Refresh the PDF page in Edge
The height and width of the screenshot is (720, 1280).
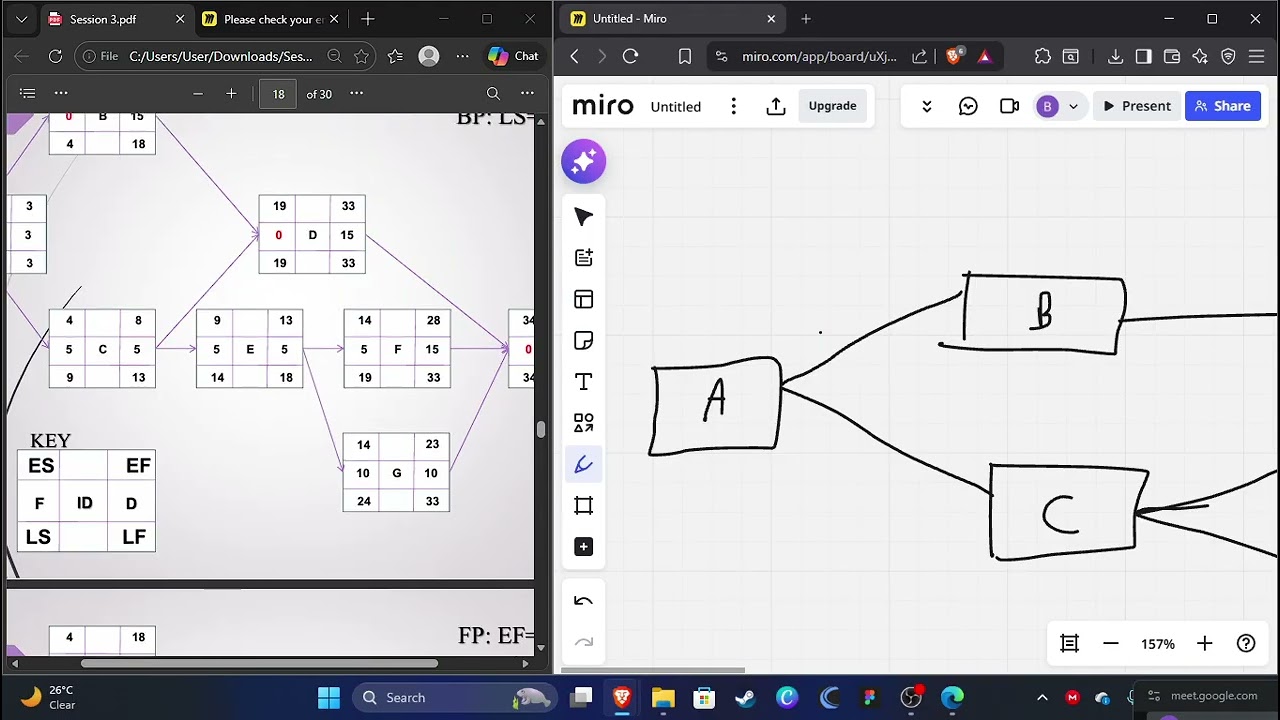pos(56,57)
